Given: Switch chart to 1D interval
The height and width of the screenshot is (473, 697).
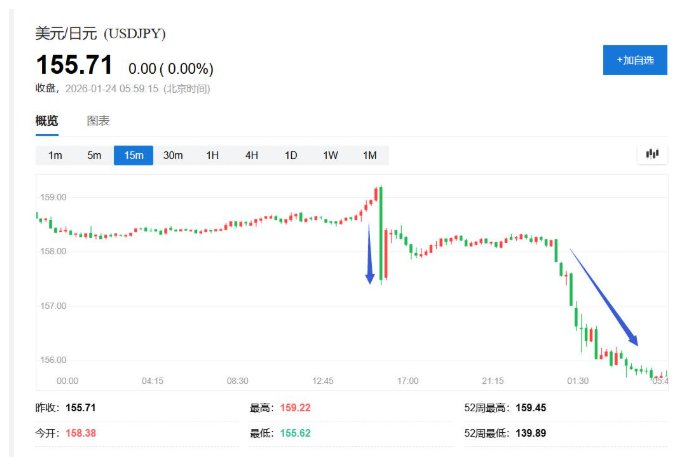Looking at the screenshot, I should [291, 155].
